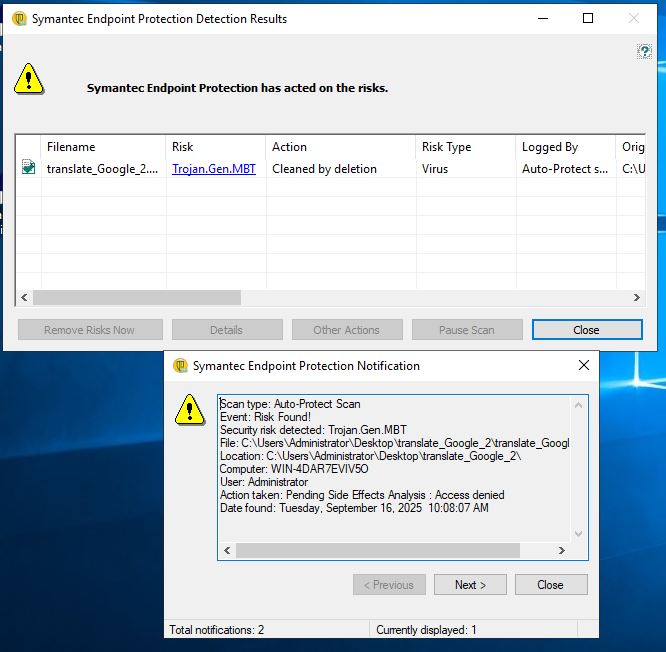This screenshot has height=652, width=666.
Task: Maximize the Detection Results window
Action: click(x=588, y=19)
